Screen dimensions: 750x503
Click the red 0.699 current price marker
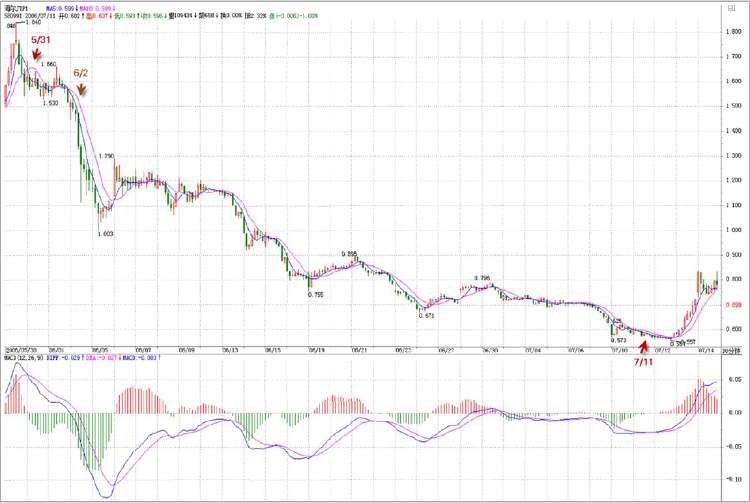(x=732, y=304)
